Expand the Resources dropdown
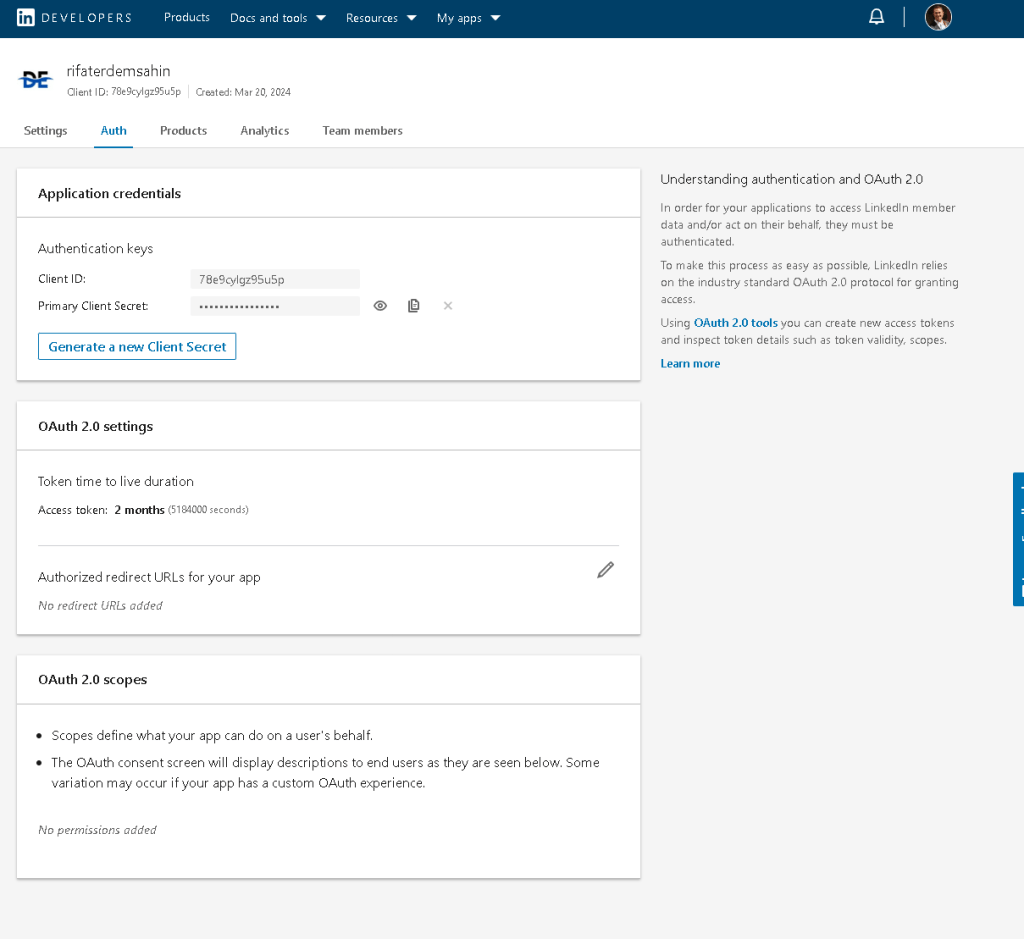 coord(381,18)
